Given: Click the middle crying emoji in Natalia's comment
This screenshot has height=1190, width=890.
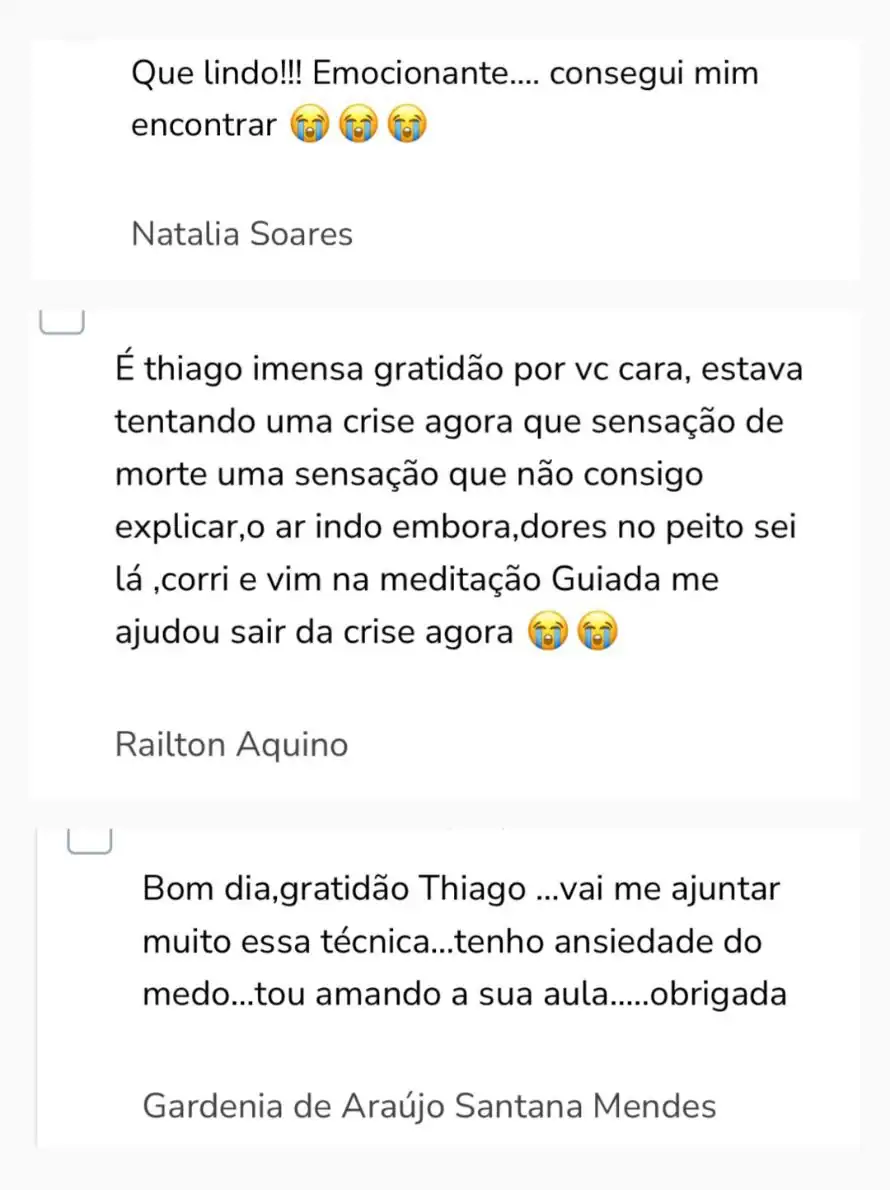Looking at the screenshot, I should click(x=357, y=127).
